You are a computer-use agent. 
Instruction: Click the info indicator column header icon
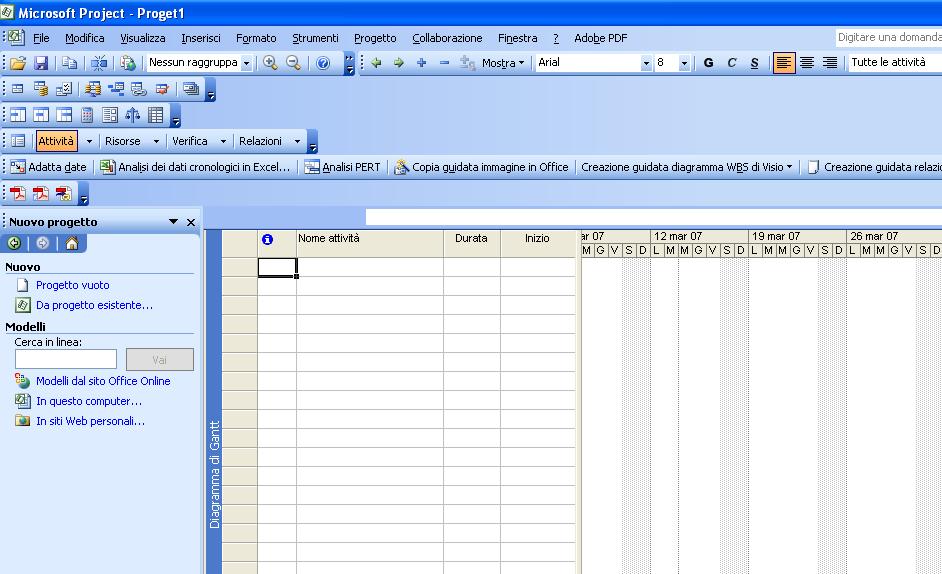267,239
